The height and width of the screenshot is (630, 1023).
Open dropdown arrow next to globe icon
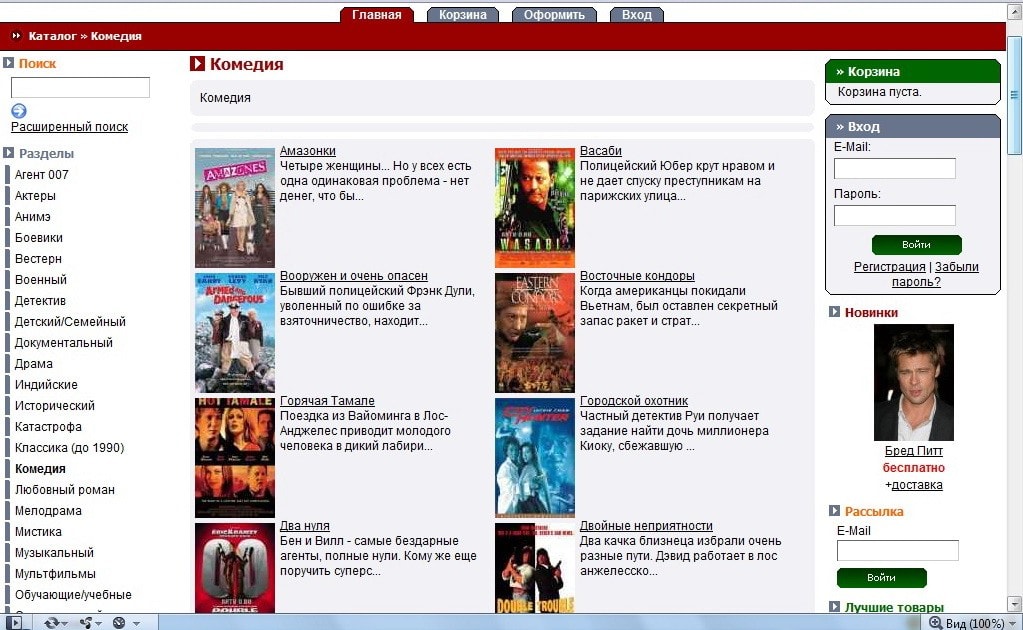[136, 623]
